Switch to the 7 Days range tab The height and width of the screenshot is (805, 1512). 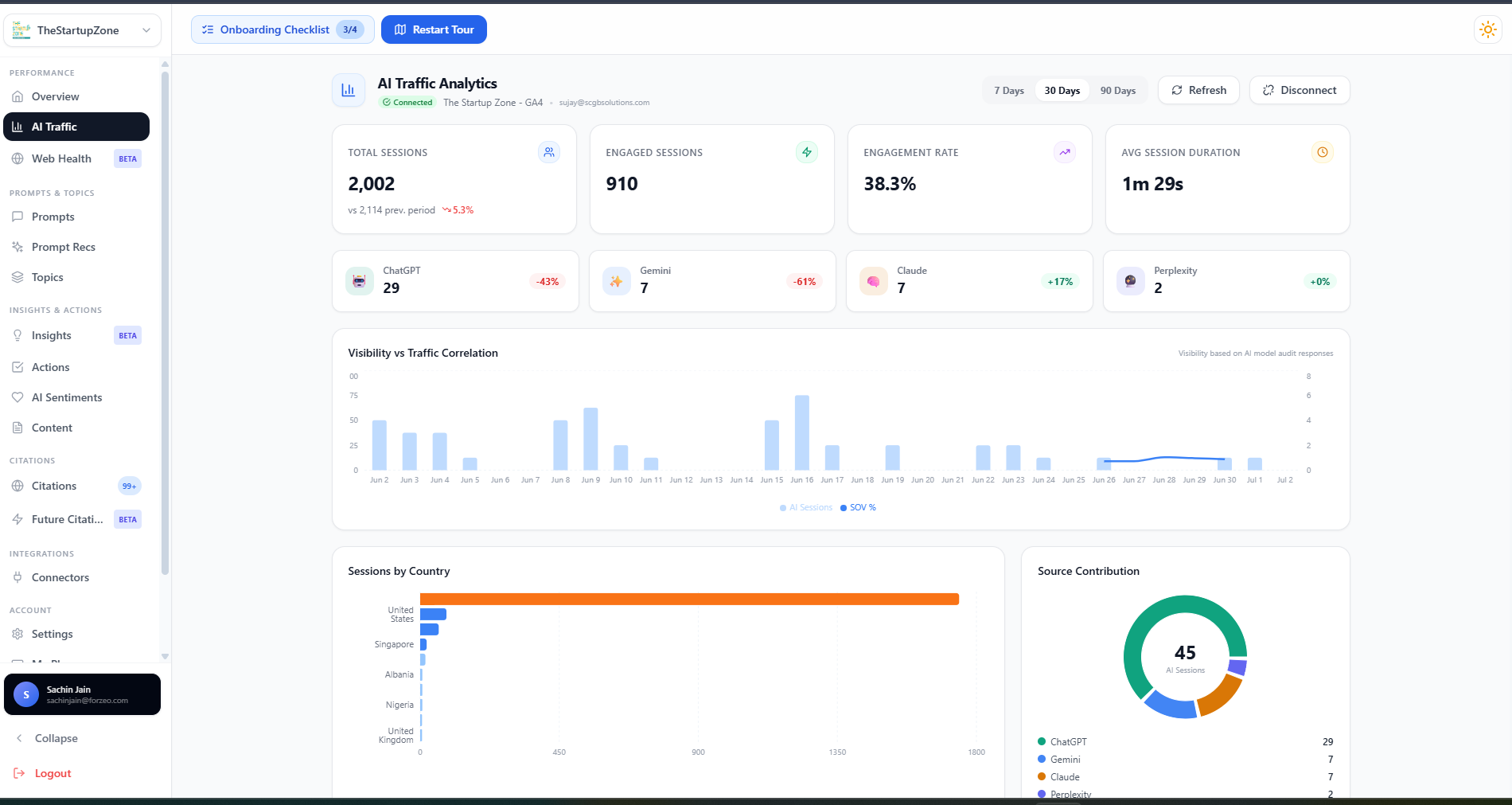click(x=1008, y=91)
